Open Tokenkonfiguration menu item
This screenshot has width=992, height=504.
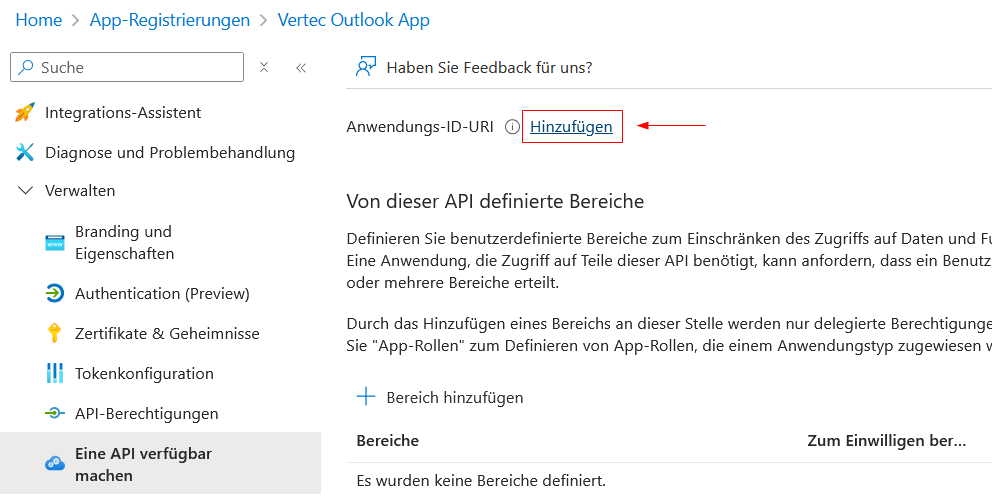(x=144, y=373)
